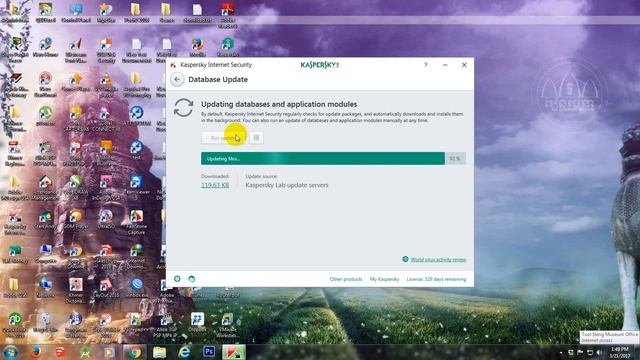Launch Internet Explorer from the taskbar

184,352
